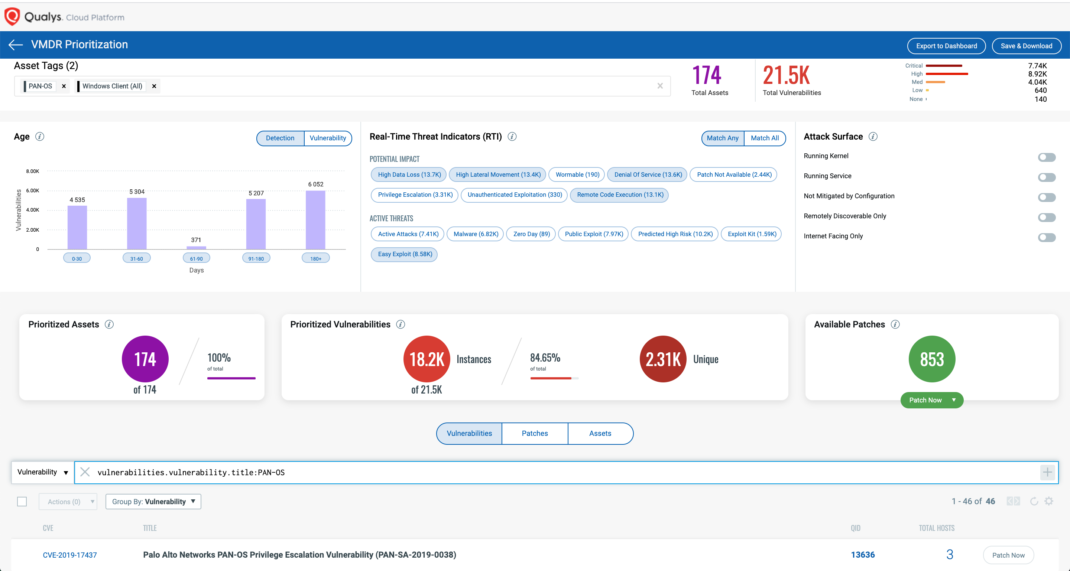Open info icon beside Prioritized Assets

(x=109, y=325)
